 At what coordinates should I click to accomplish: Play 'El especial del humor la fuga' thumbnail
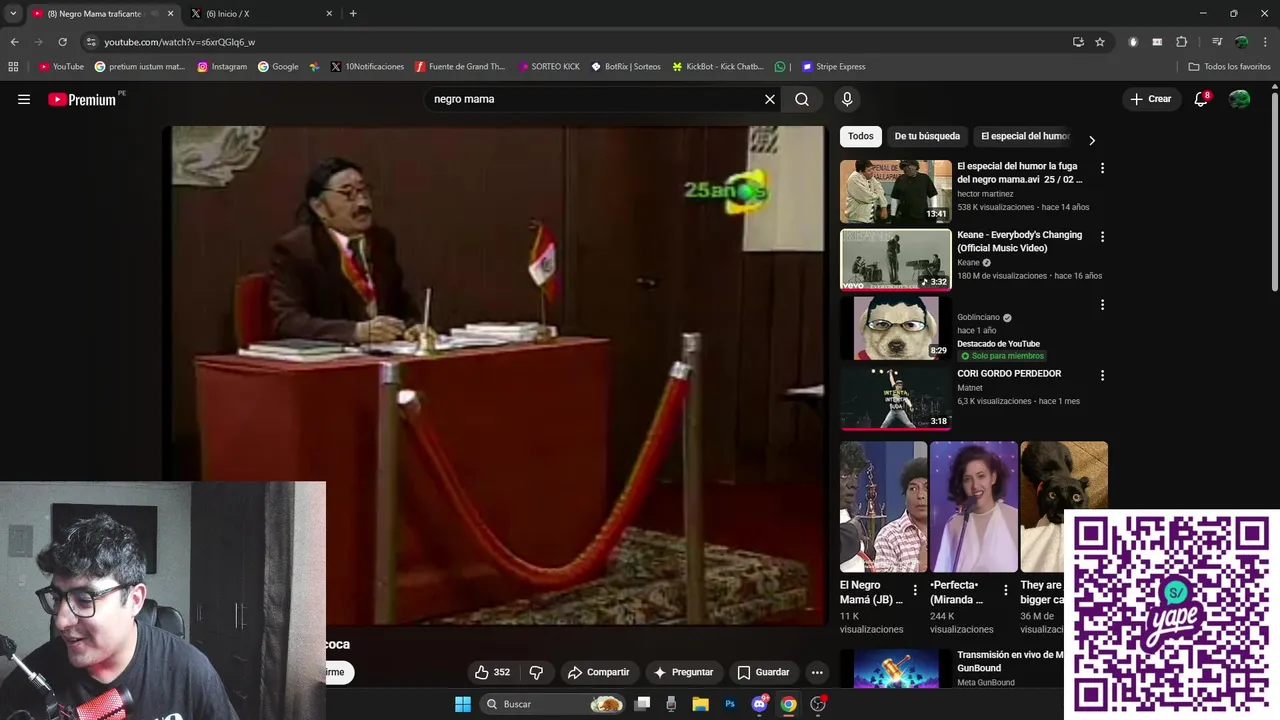[x=895, y=191]
